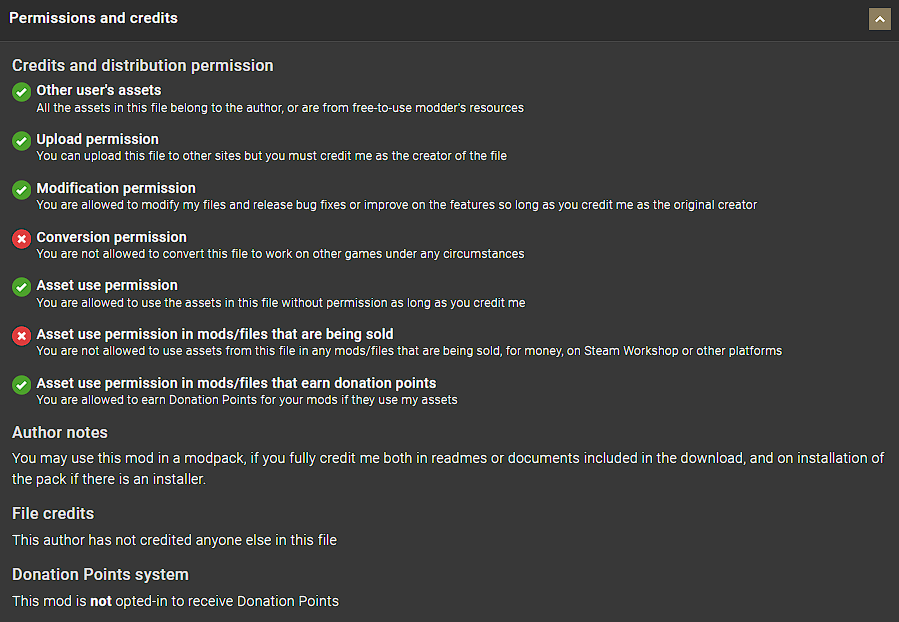Click the modpack usage paragraph under Author notes

pos(448,468)
